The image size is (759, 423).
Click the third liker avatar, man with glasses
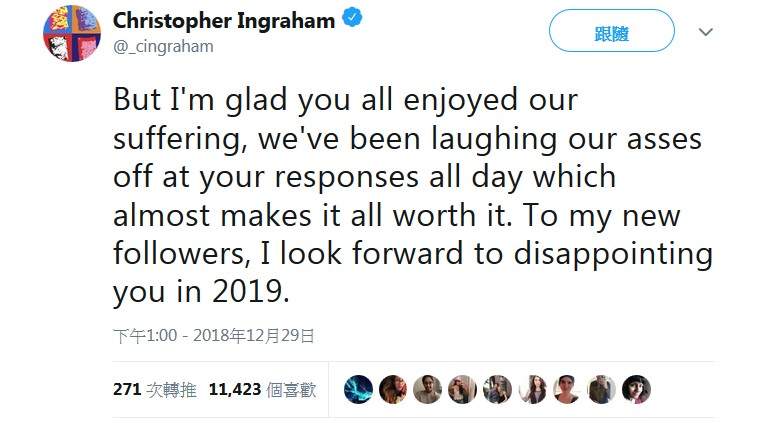click(428, 389)
